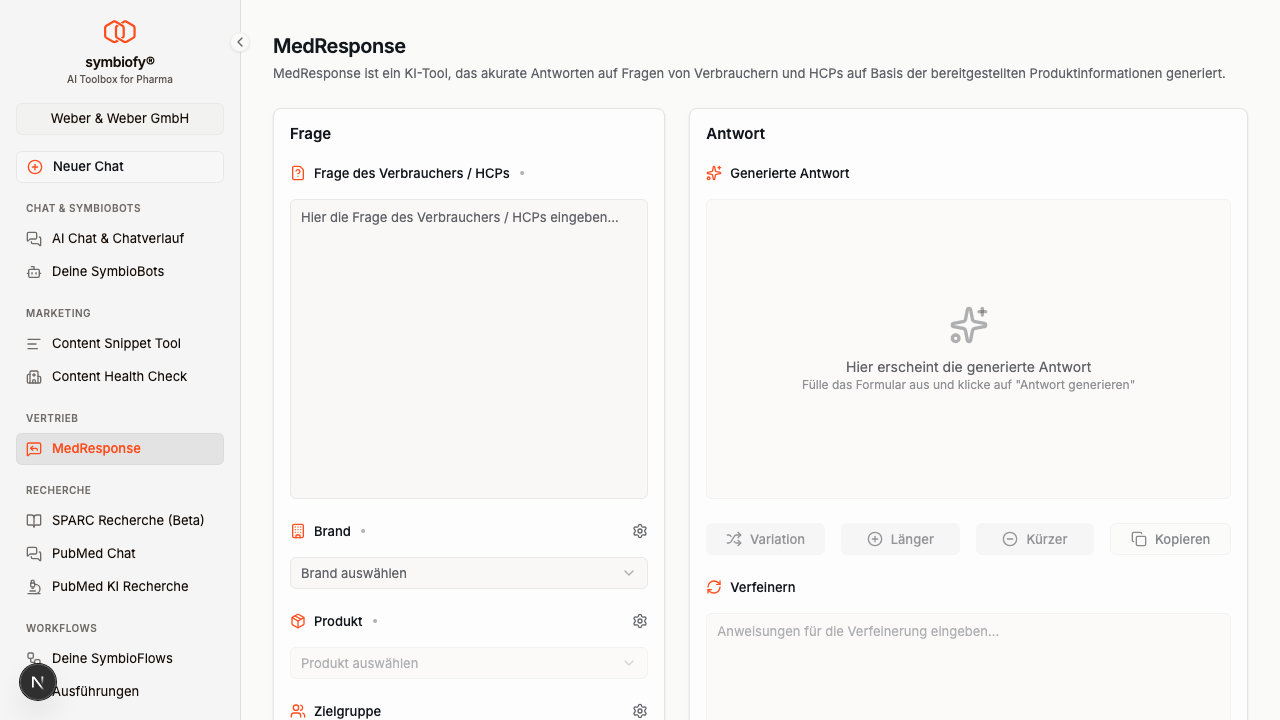Click the Kopieren copy button
Viewport: 1280px width, 720px height.
pos(1170,539)
